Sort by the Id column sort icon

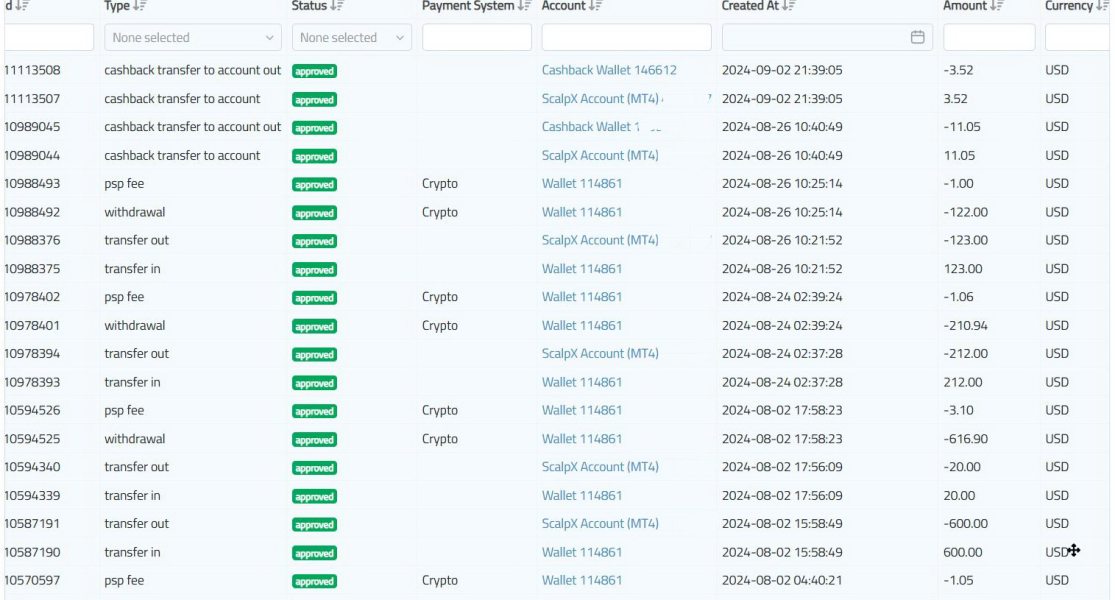(21, 7)
